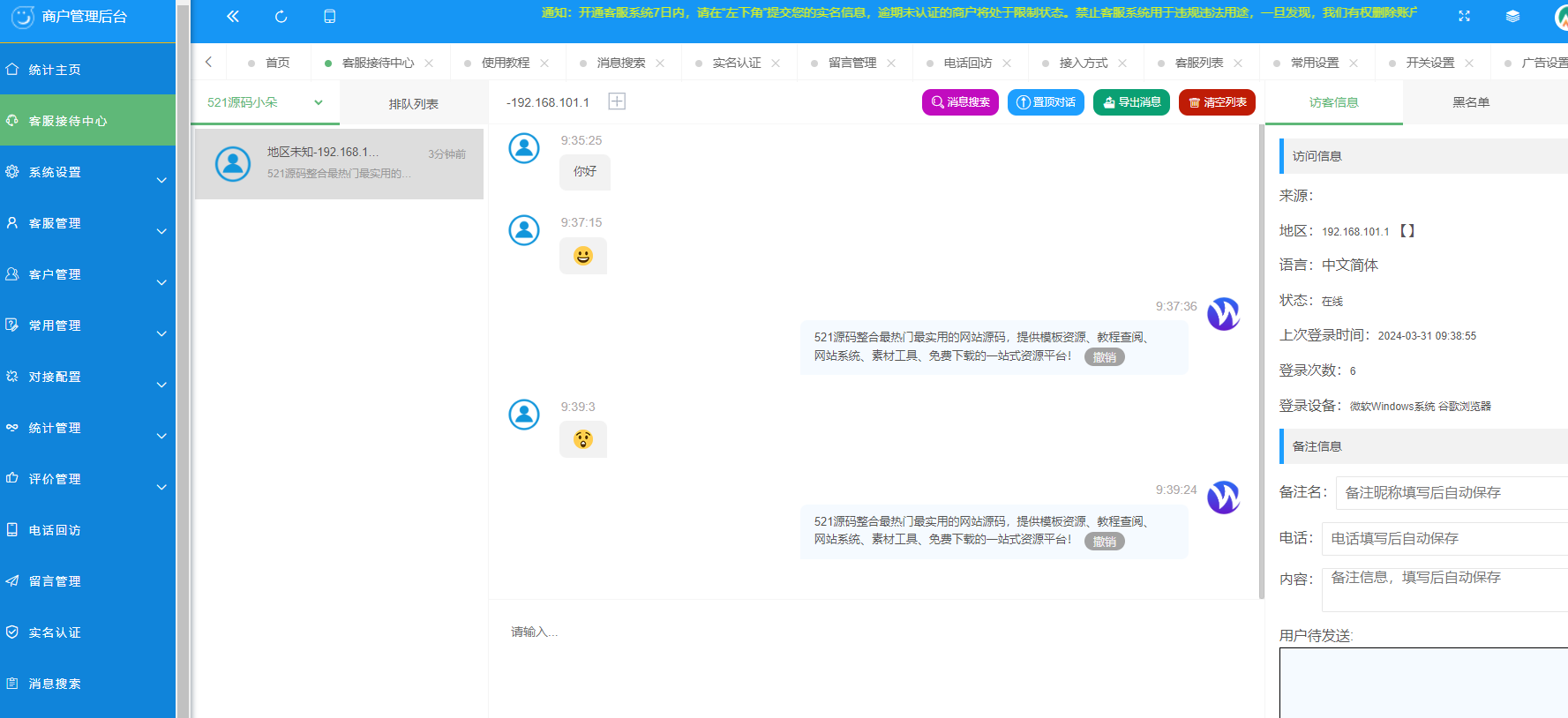Image resolution: width=1568 pixels, height=718 pixels.
Task: Click 撤销 on the 9:37:36 message
Action: click(x=1105, y=357)
